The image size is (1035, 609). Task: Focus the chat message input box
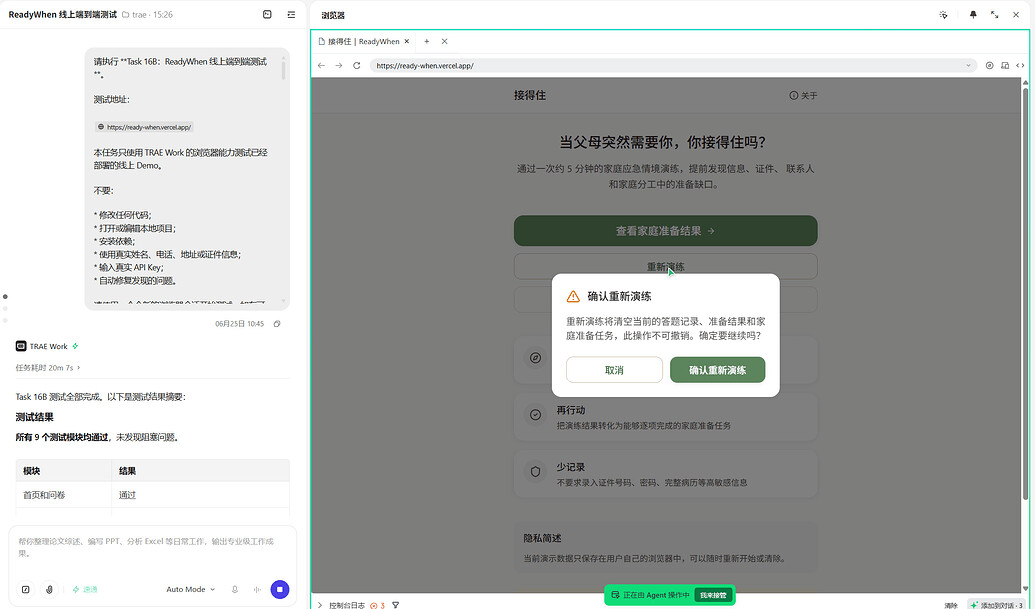point(152,548)
